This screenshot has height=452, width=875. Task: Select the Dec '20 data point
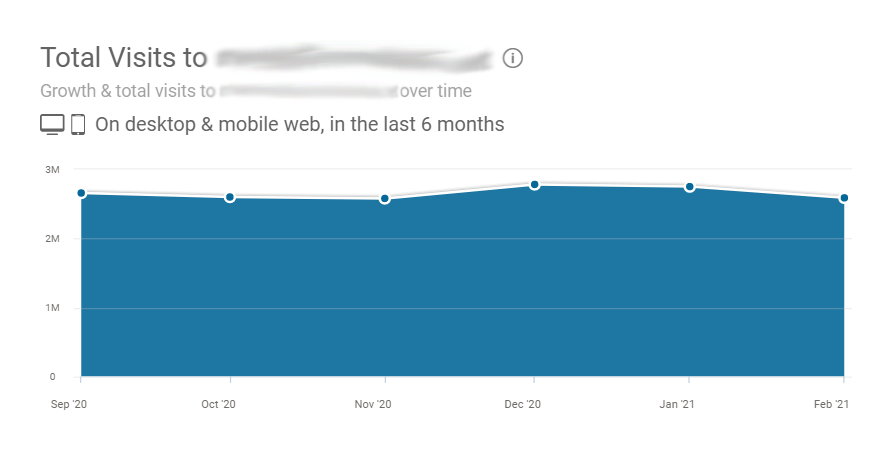point(535,185)
